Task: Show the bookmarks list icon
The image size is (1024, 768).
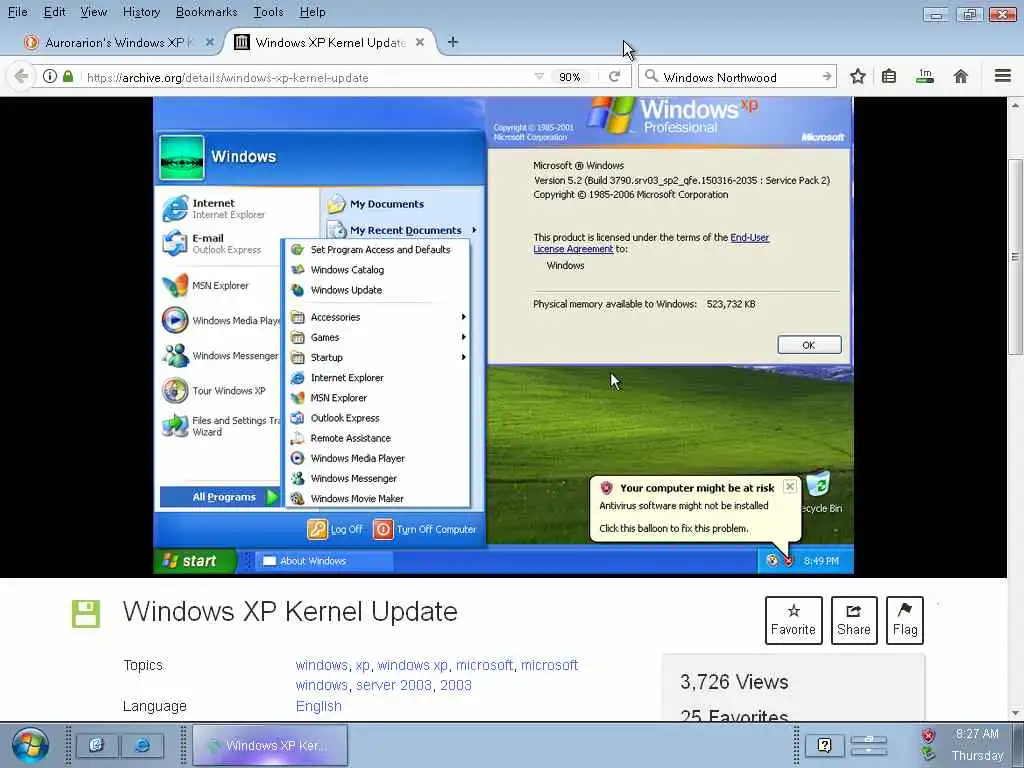Action: point(889,76)
